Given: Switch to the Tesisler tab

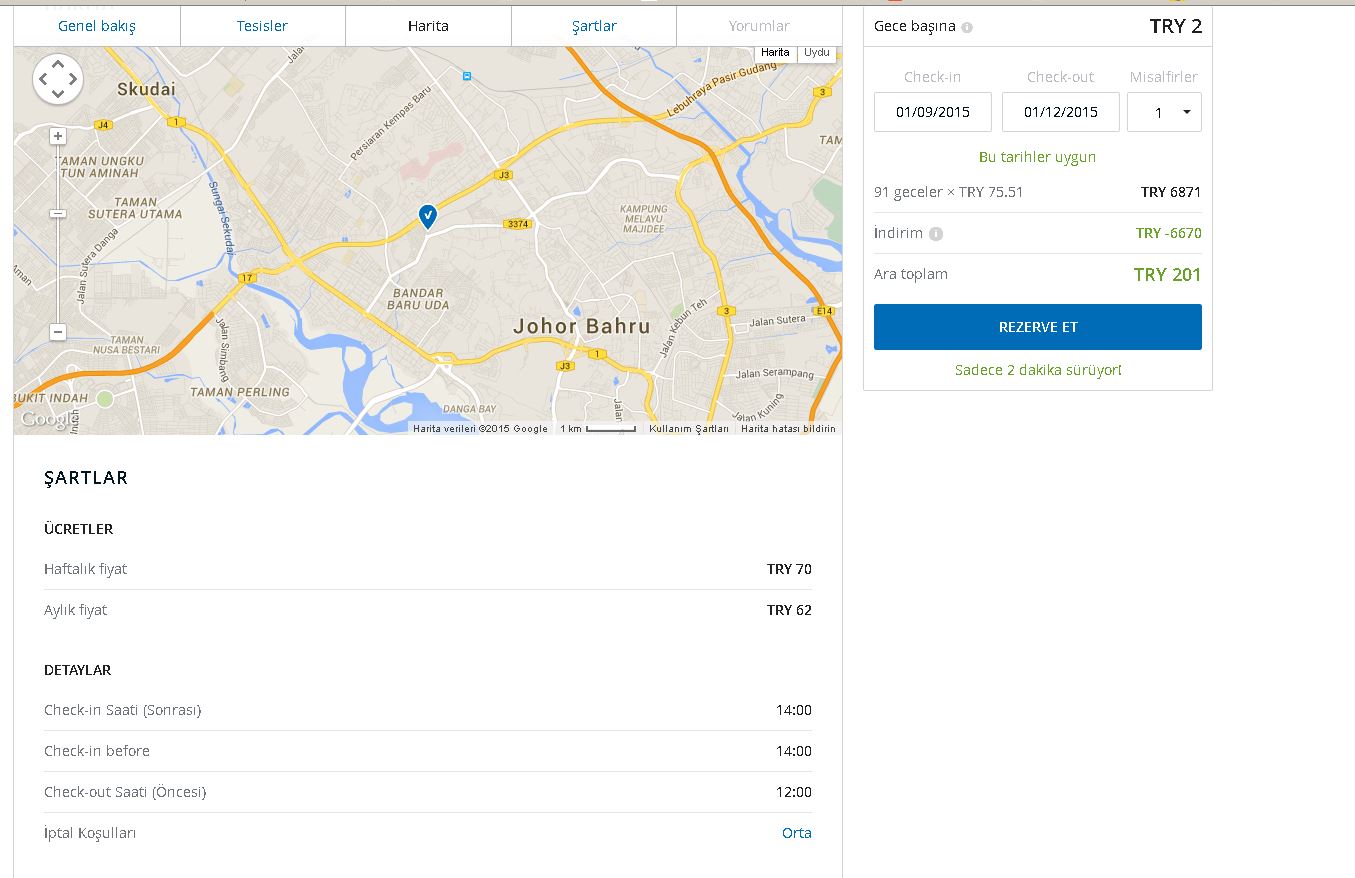Looking at the screenshot, I should pyautogui.click(x=262, y=26).
